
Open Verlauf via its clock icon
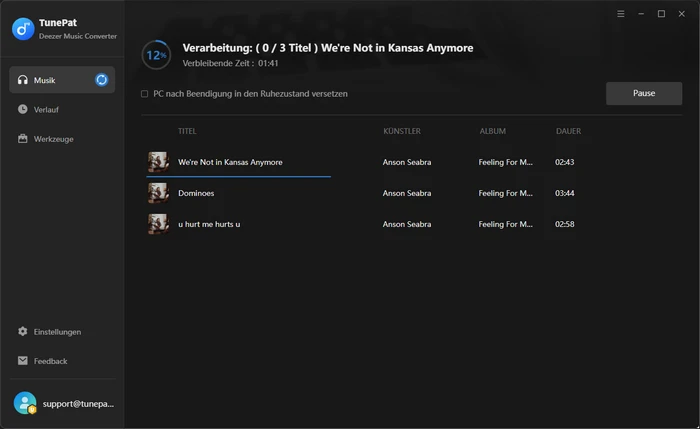click(22, 109)
